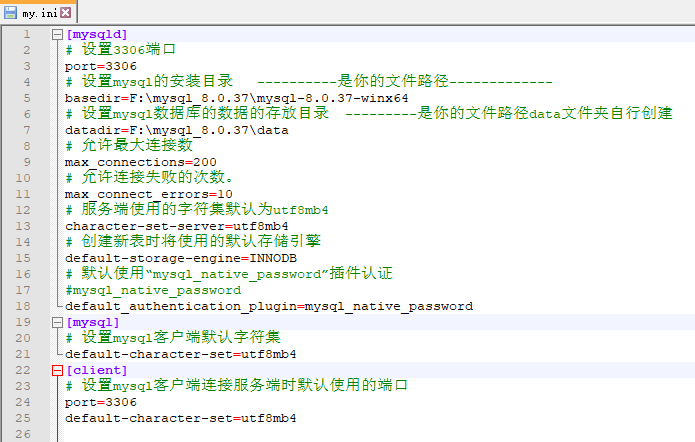Click comment 默认使用"mysql_native_password"插件认证
Viewport: 695px width, 442px height.
[x=229, y=274]
